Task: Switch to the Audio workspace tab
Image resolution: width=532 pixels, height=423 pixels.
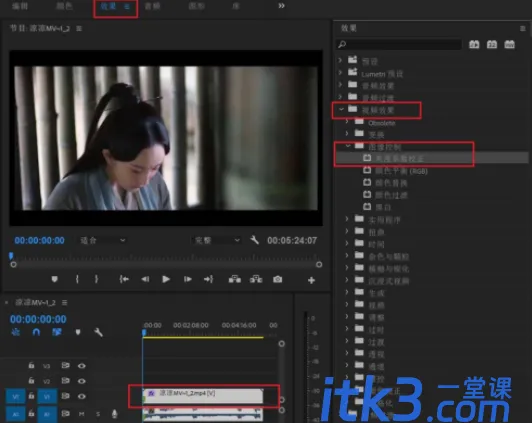Action: [x=152, y=6]
